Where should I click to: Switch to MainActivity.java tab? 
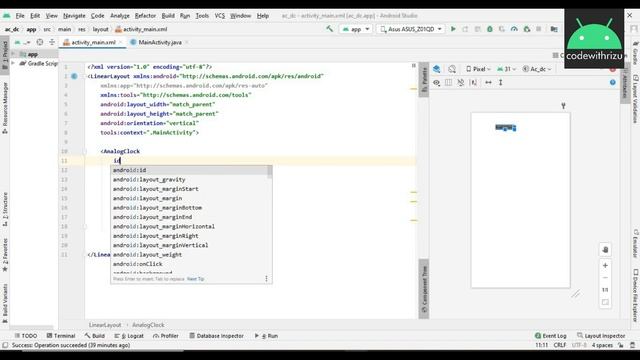coord(159,42)
